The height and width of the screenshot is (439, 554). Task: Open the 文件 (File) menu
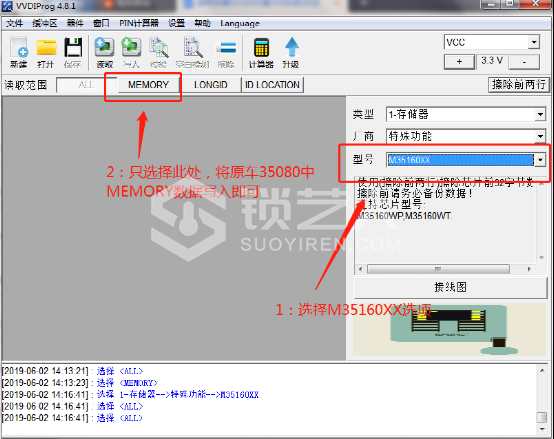point(15,23)
